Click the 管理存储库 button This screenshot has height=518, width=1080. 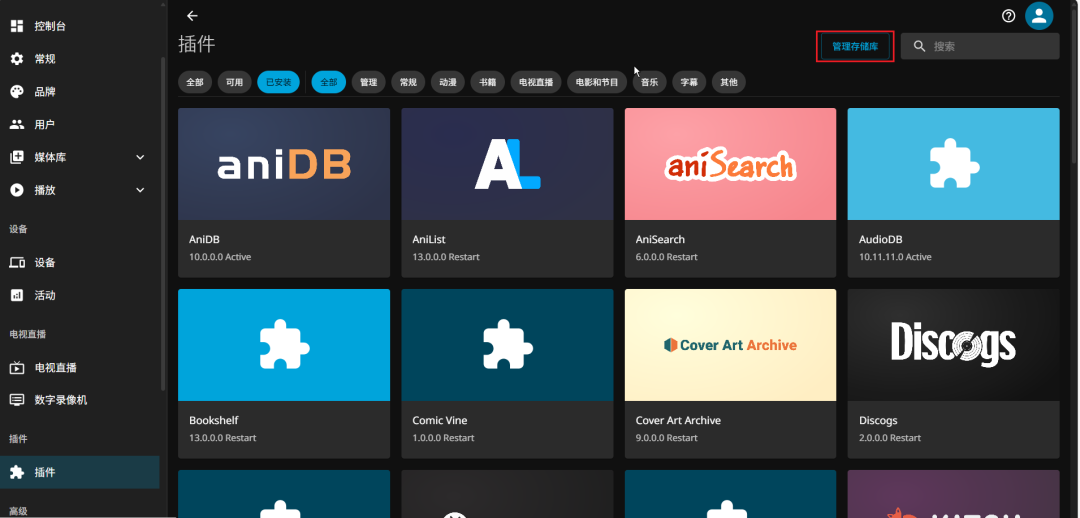(x=855, y=46)
